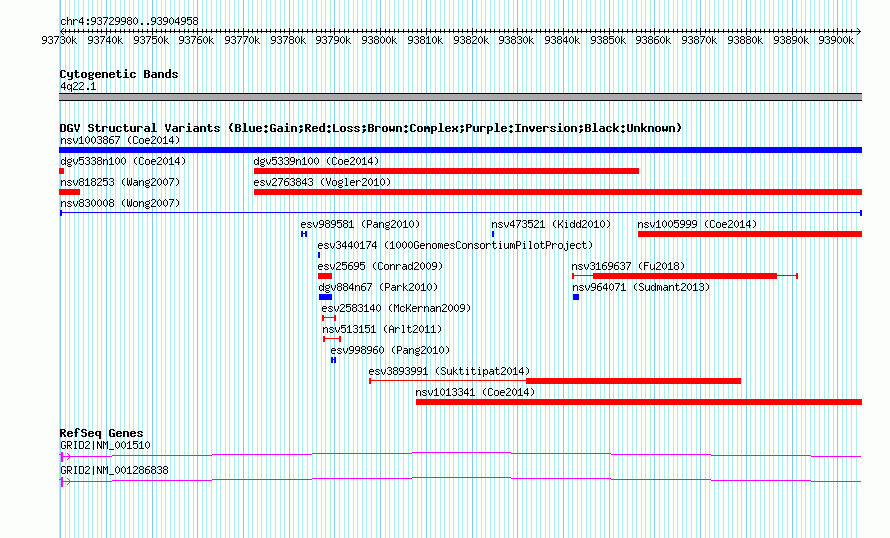Select the red esv25695 loss block
This screenshot has width=890, height=538.
(325, 276)
